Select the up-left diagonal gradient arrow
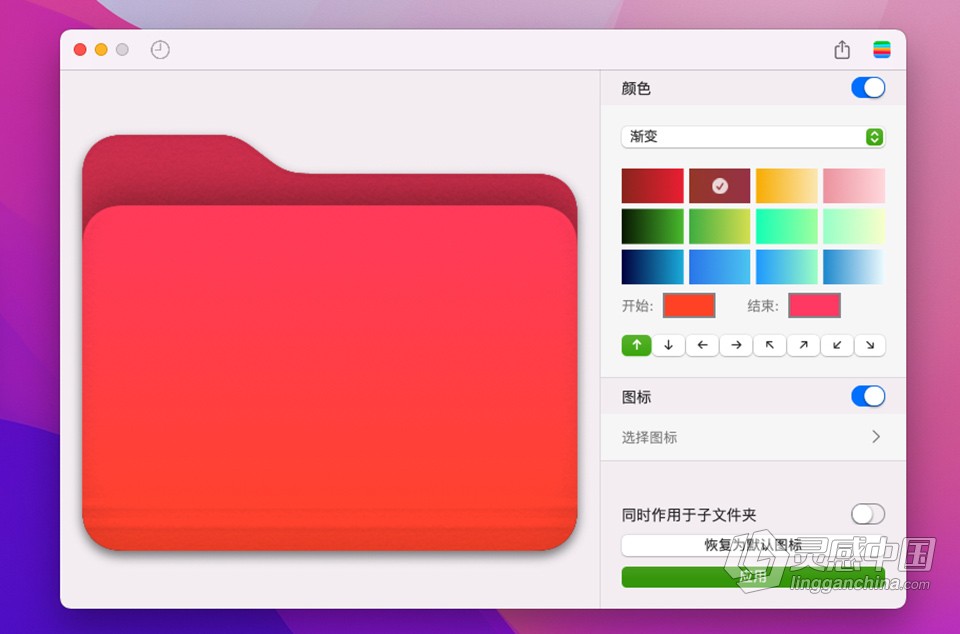Image resolution: width=960 pixels, height=634 pixels. (x=769, y=345)
